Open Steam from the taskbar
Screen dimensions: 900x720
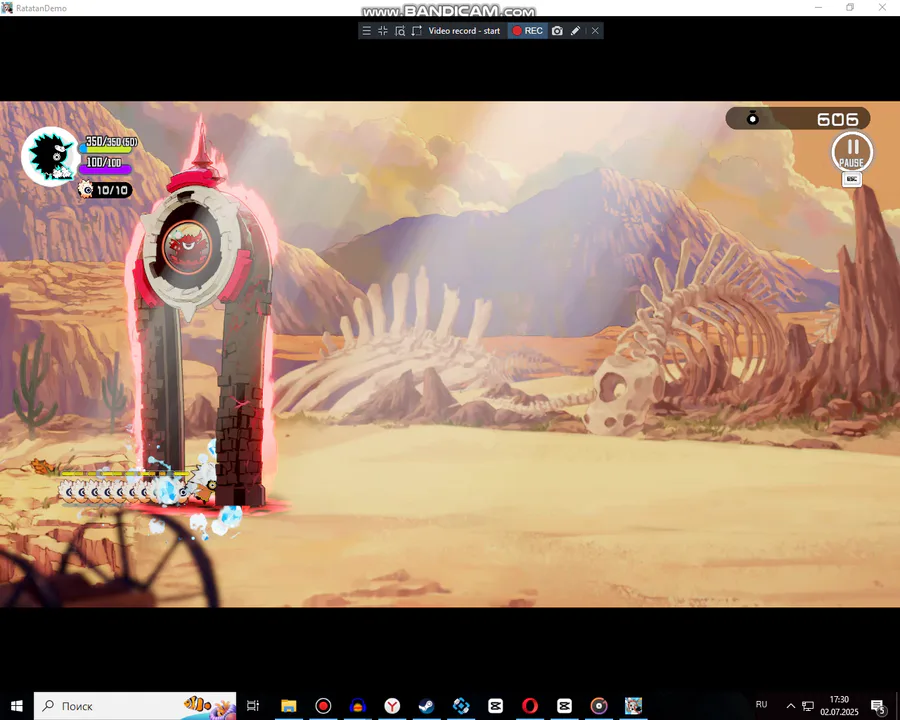[x=426, y=706]
